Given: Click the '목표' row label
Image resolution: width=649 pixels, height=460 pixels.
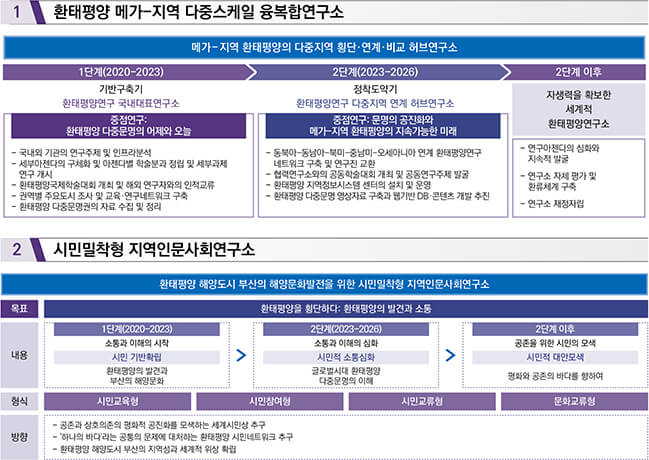Looking at the screenshot, I should pyautogui.click(x=19, y=309).
